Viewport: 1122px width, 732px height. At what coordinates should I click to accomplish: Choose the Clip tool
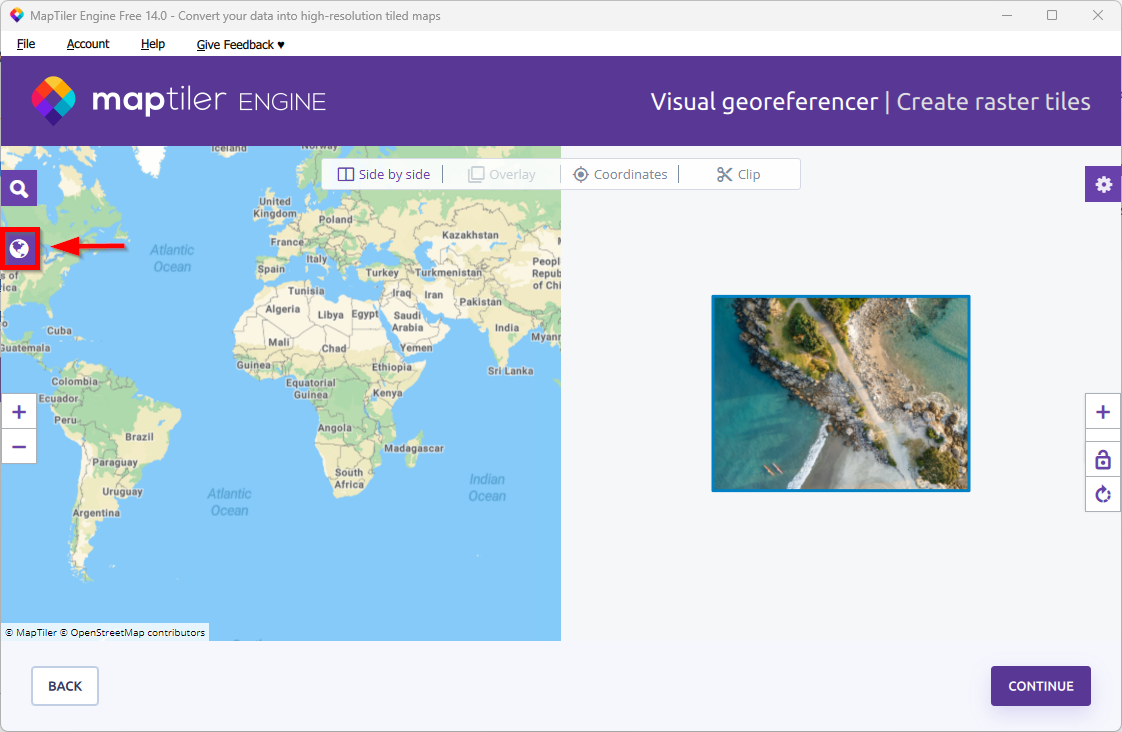[x=738, y=175]
